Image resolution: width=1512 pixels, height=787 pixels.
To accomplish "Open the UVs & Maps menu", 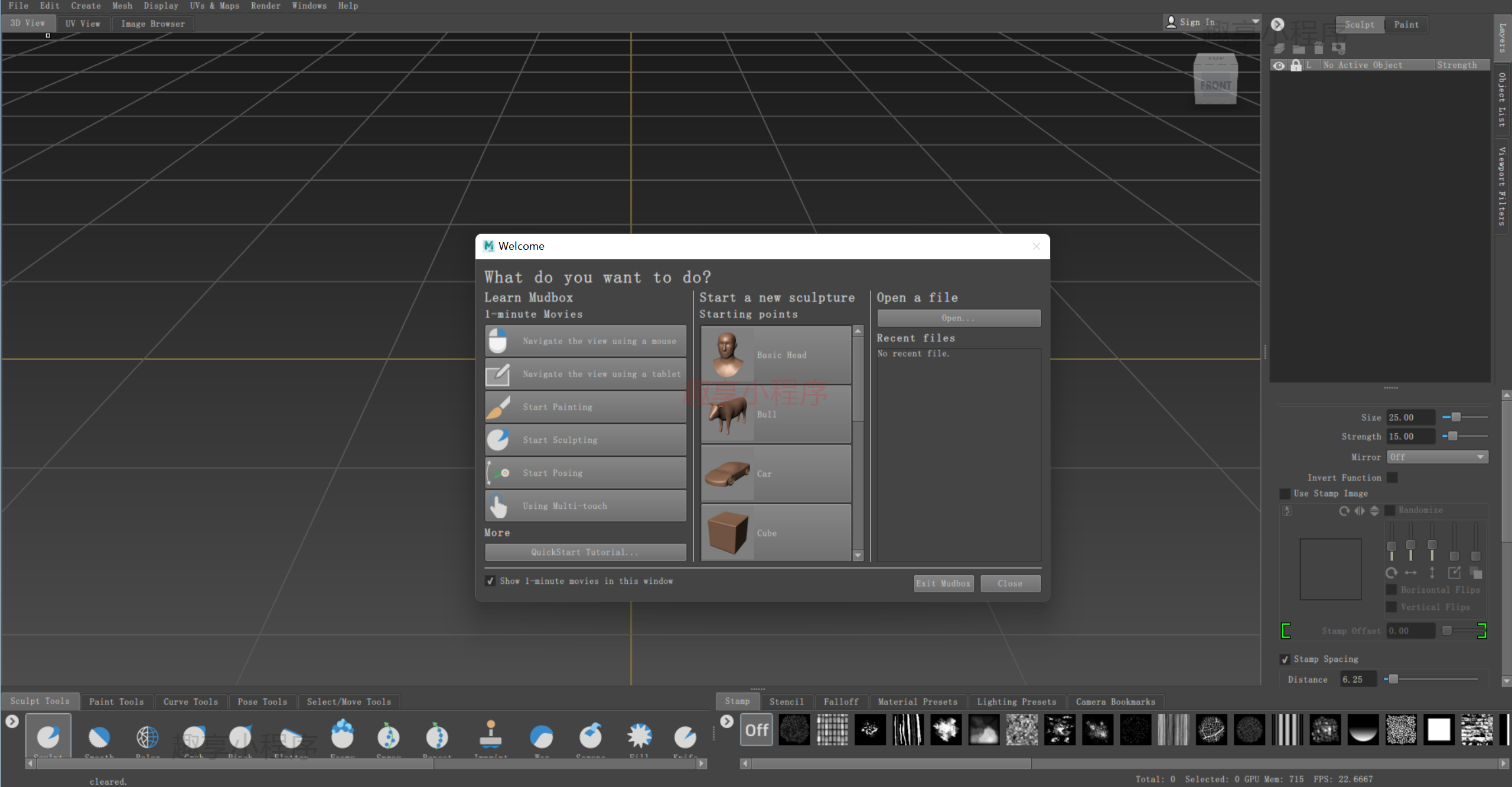I will tap(214, 6).
